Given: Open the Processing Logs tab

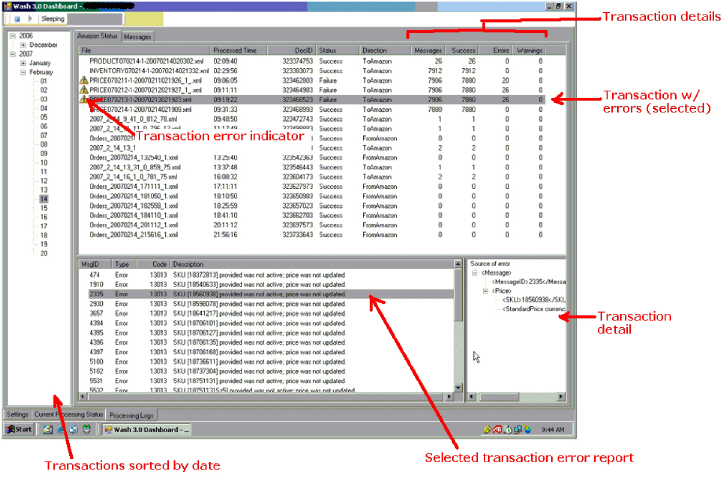Looking at the screenshot, I should coord(131,415).
